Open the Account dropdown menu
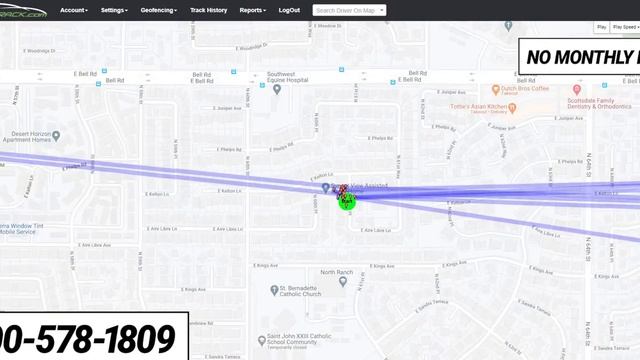The width and height of the screenshot is (640, 360). (x=73, y=10)
